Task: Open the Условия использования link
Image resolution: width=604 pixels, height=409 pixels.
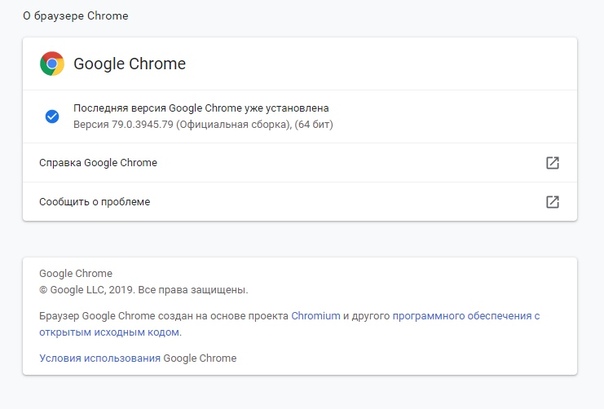Action: point(100,359)
